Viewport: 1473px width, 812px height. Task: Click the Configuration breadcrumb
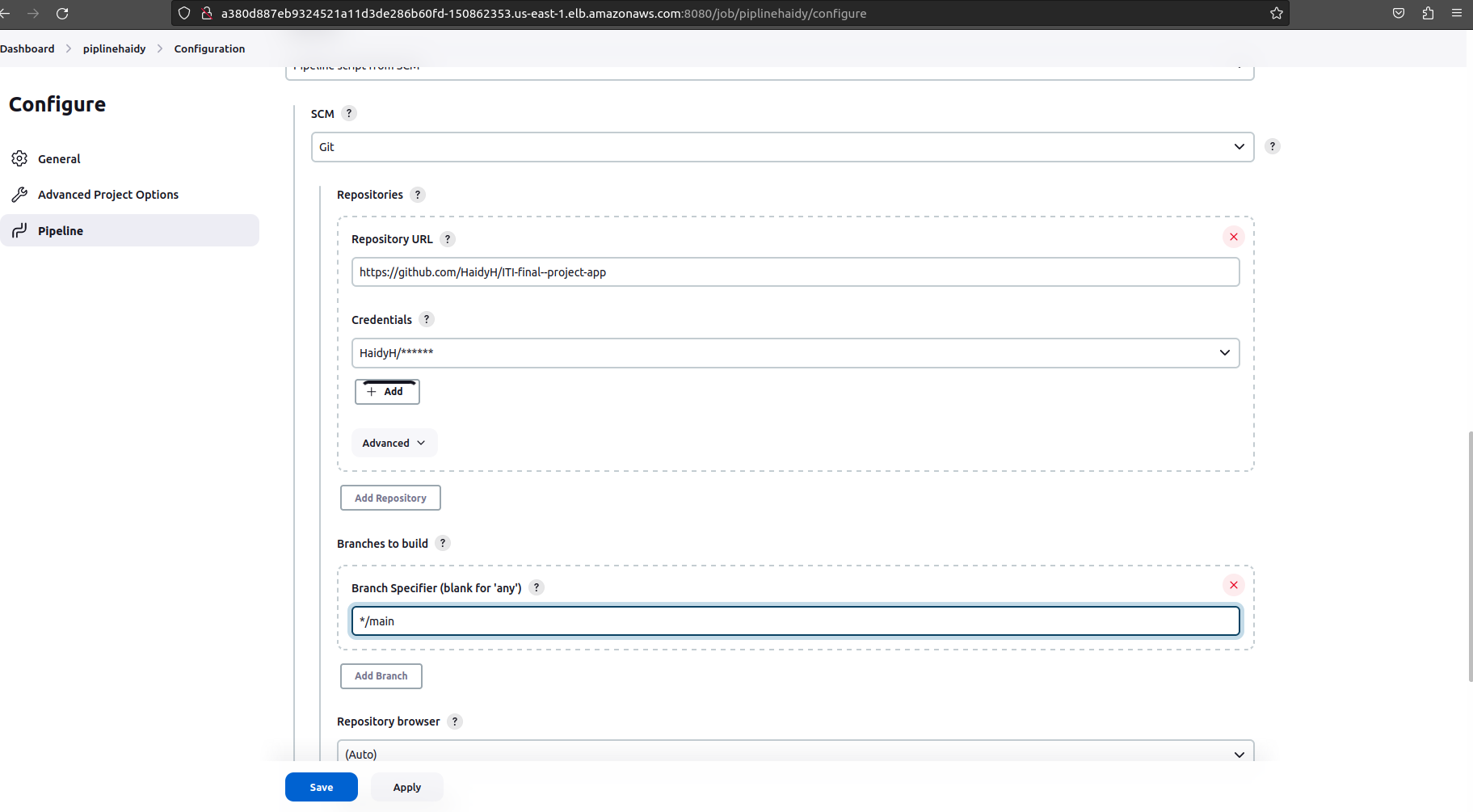(x=209, y=48)
